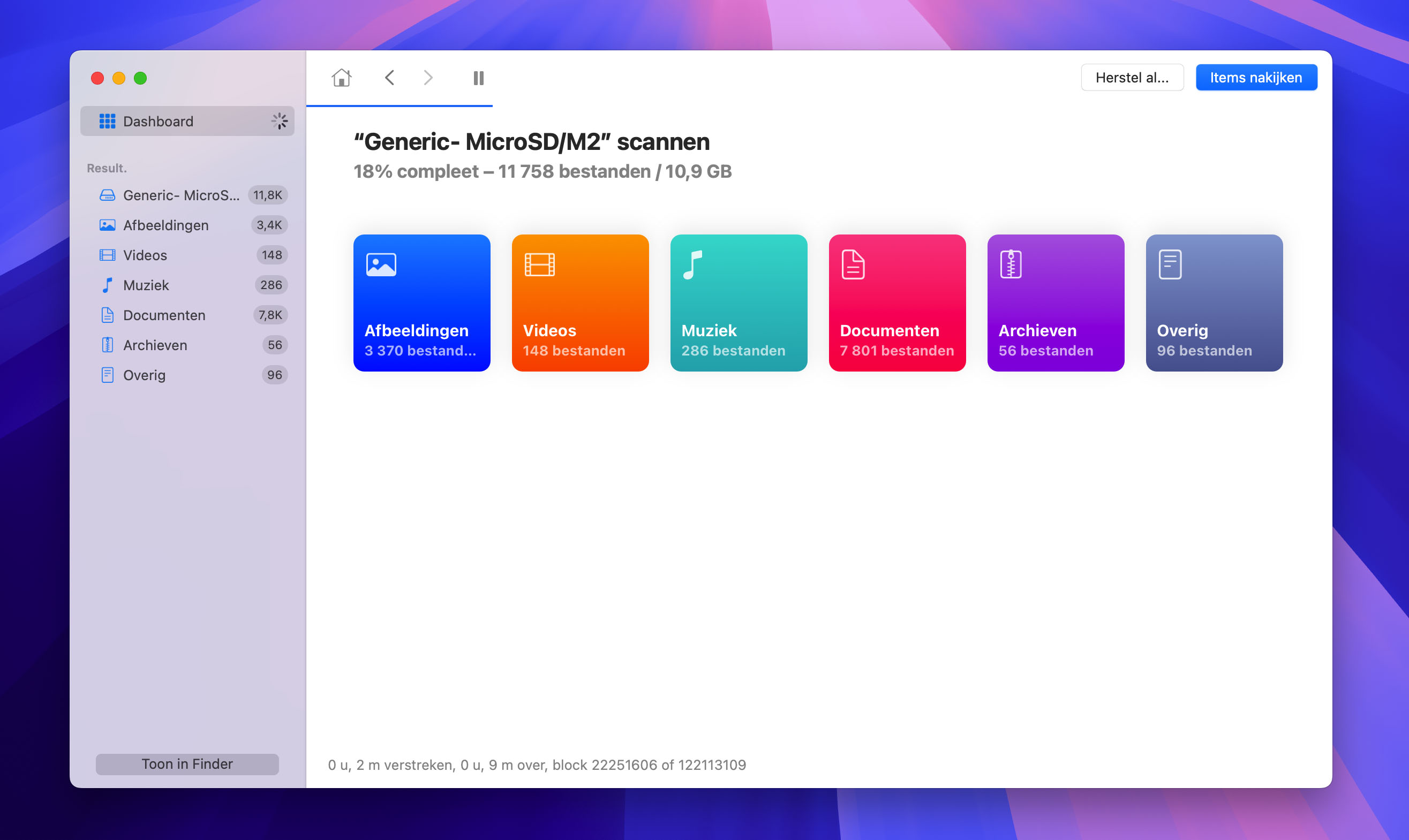Viewport: 1409px width, 840px height.
Task: Minimize the window with yellow button
Action: click(119, 78)
